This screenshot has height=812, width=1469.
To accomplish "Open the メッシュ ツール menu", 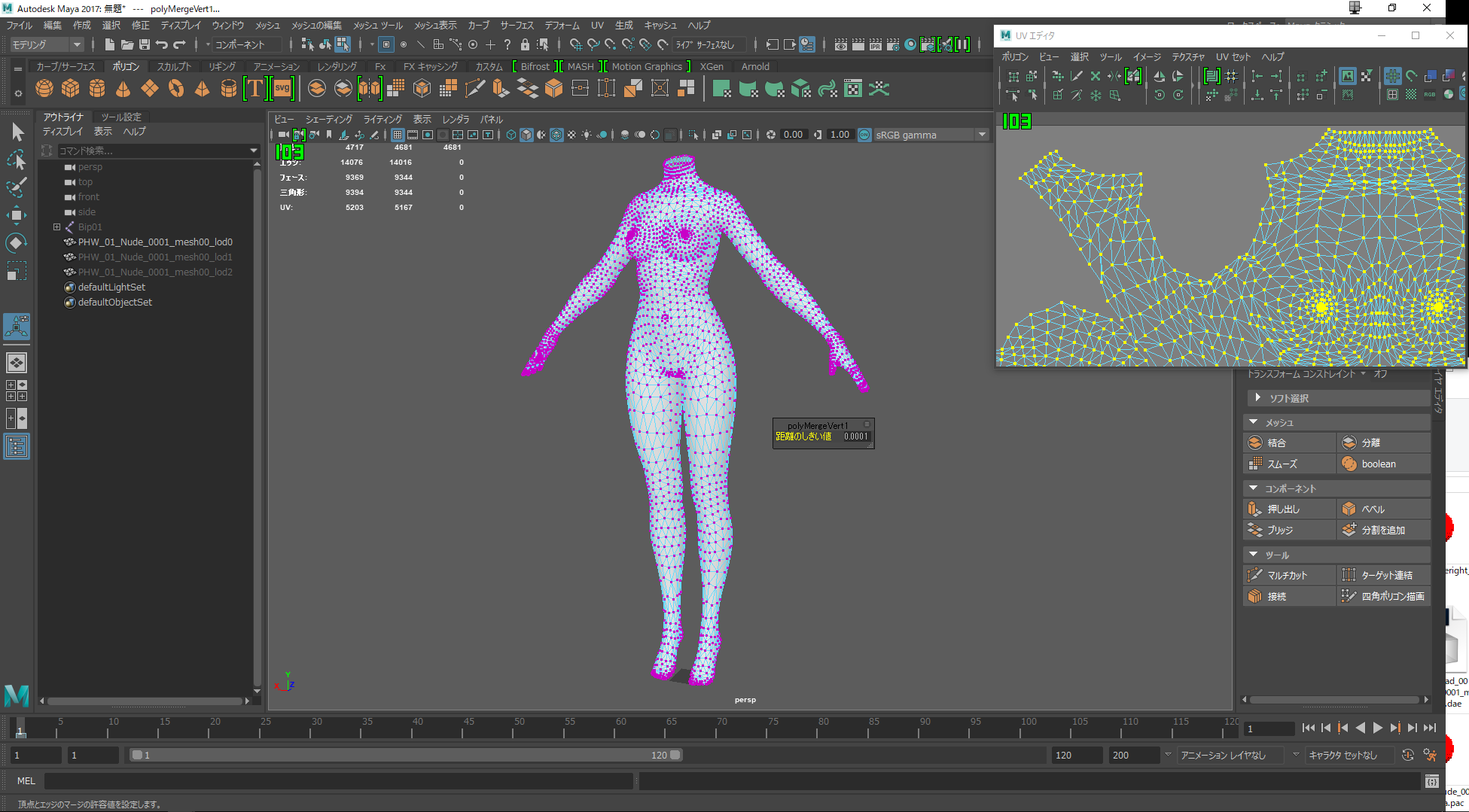I will tap(378, 26).
